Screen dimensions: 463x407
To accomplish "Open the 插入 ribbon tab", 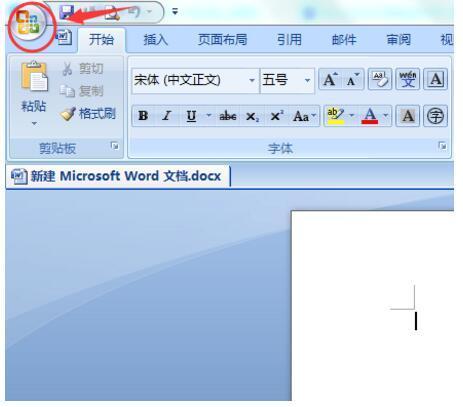I will coord(156,40).
